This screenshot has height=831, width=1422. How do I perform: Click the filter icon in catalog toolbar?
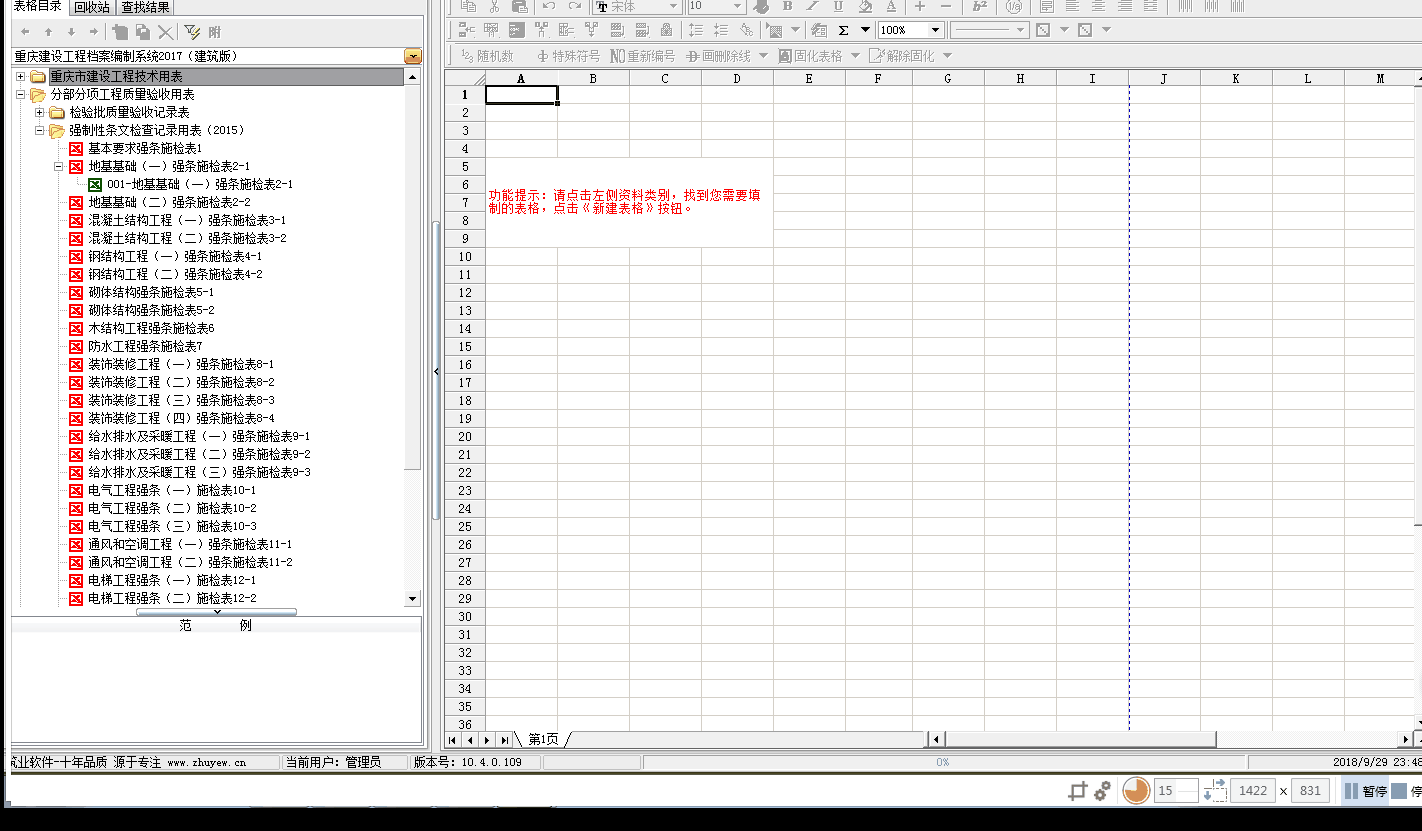(192, 32)
